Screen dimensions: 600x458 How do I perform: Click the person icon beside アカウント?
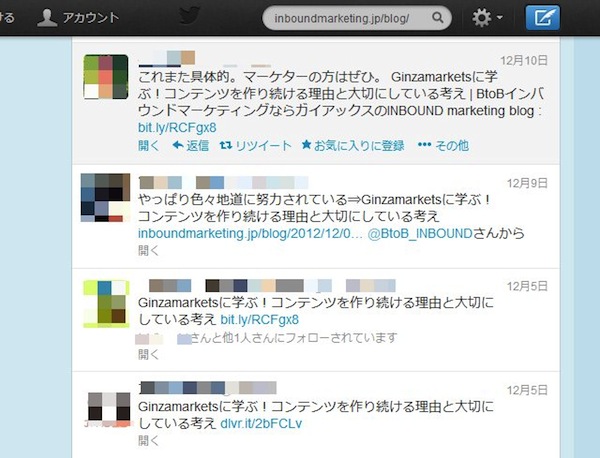click(47, 18)
